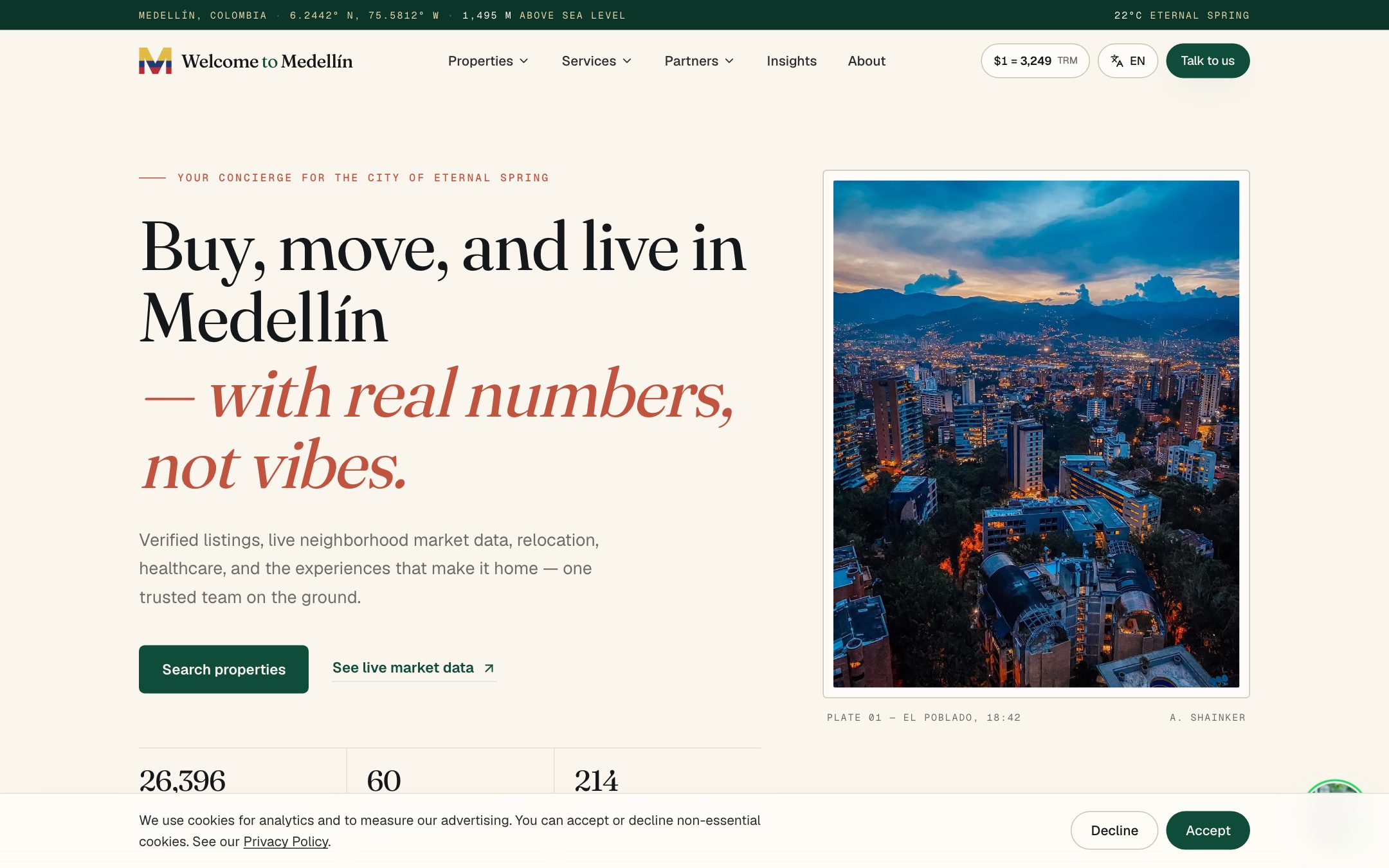
Task: Click the PLATE 01 — EL POBLADO, 18:42 caption
Action: pyautogui.click(x=923, y=718)
